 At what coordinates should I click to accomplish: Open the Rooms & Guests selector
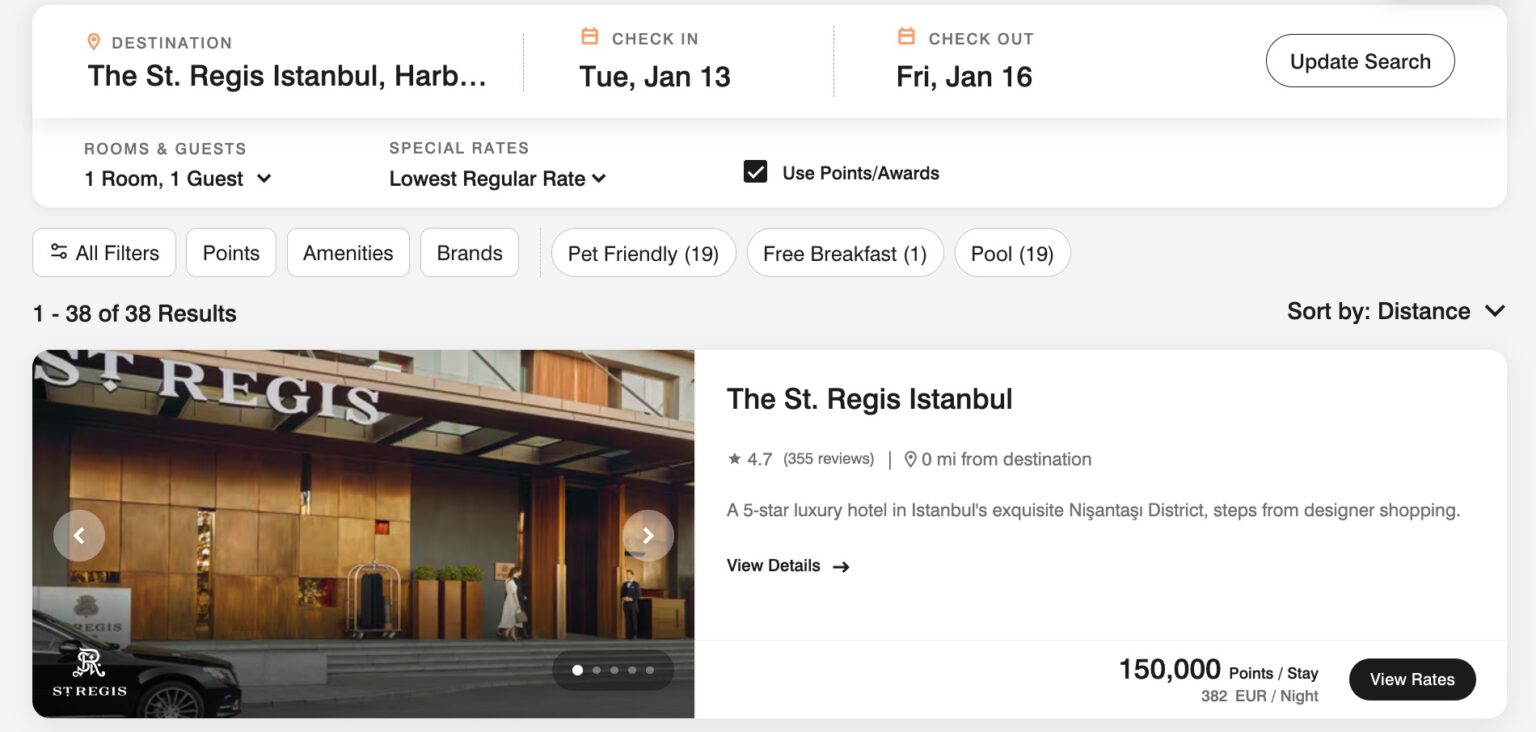(178, 178)
